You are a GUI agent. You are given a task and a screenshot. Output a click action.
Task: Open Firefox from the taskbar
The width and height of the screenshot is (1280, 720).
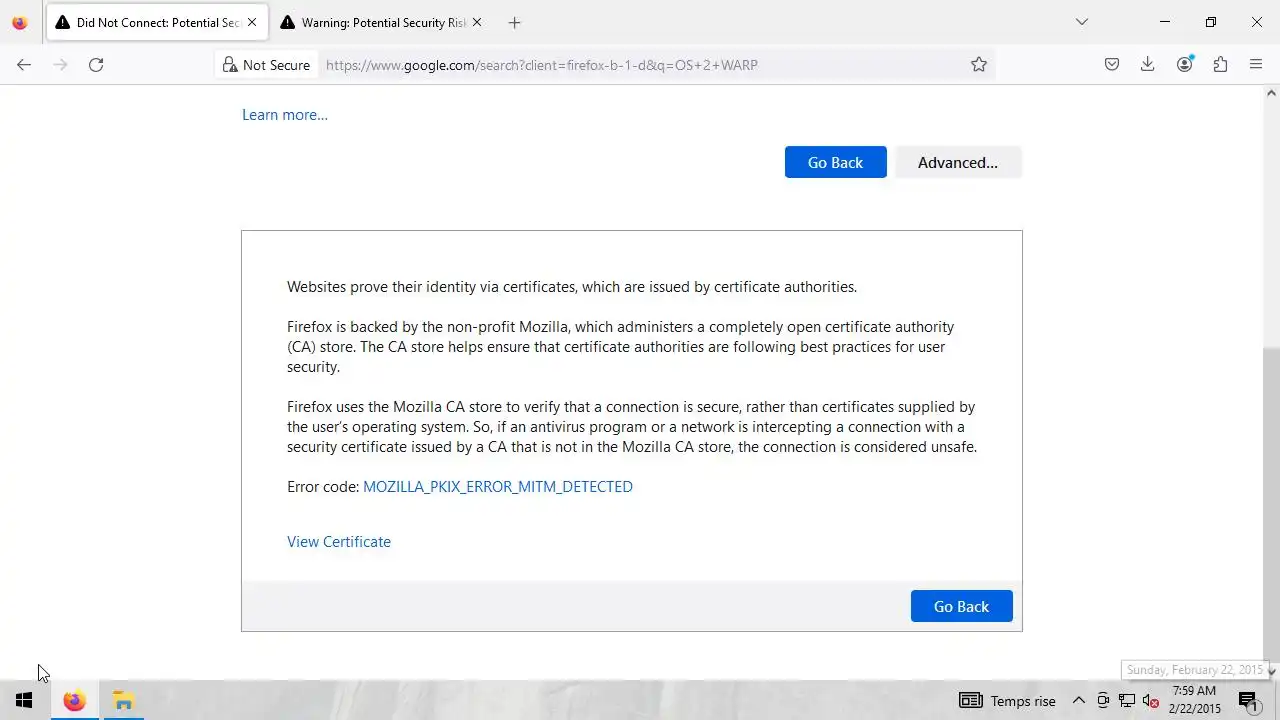(x=74, y=701)
